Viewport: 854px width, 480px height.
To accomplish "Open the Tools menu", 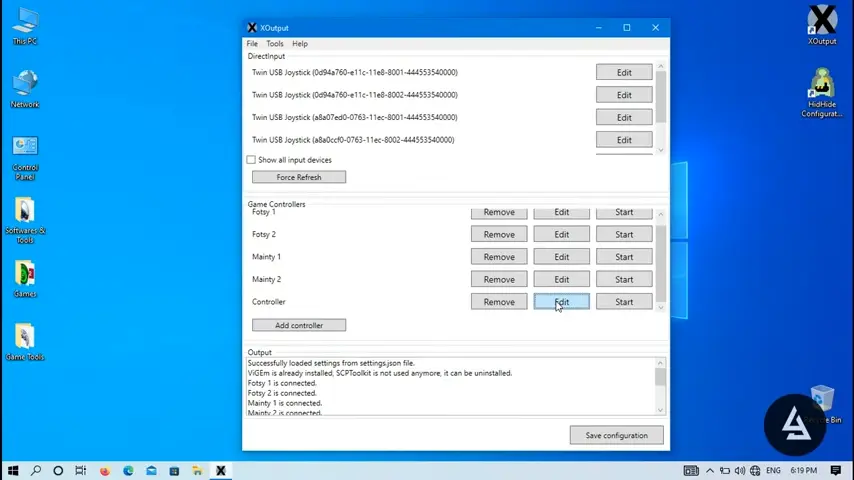I will [x=274, y=44].
